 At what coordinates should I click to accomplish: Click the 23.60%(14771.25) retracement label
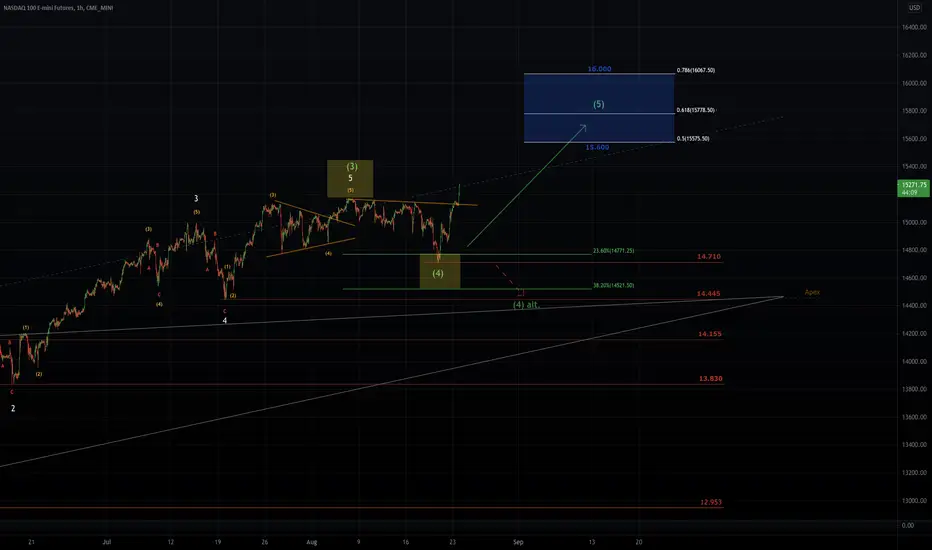pyautogui.click(x=613, y=251)
